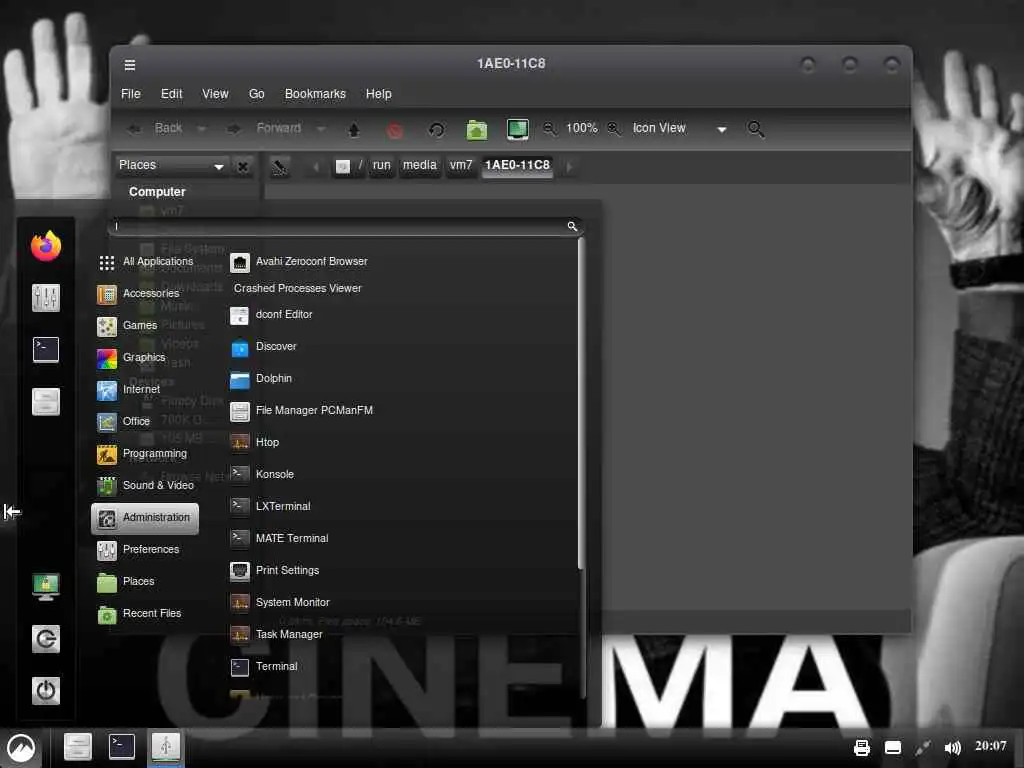Click the printer tray icon

(862, 747)
